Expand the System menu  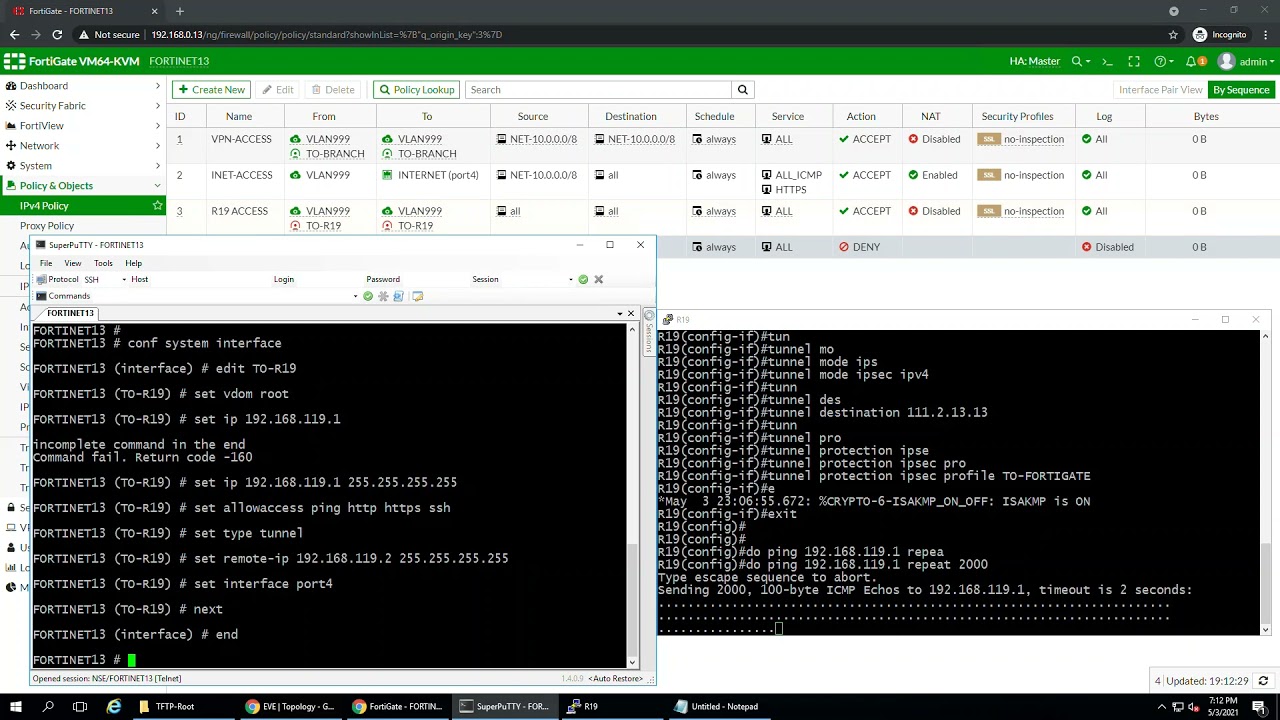pyautogui.click(x=83, y=166)
